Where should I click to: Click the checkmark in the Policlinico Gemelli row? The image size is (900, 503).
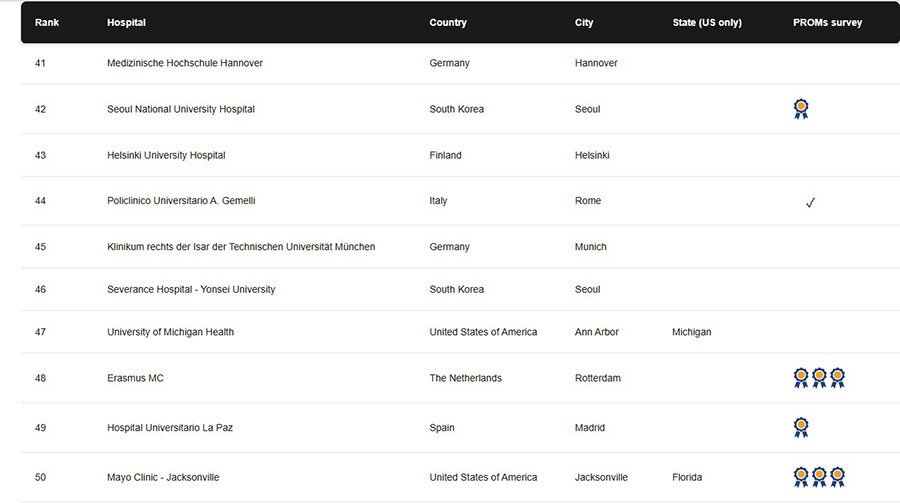(810, 202)
